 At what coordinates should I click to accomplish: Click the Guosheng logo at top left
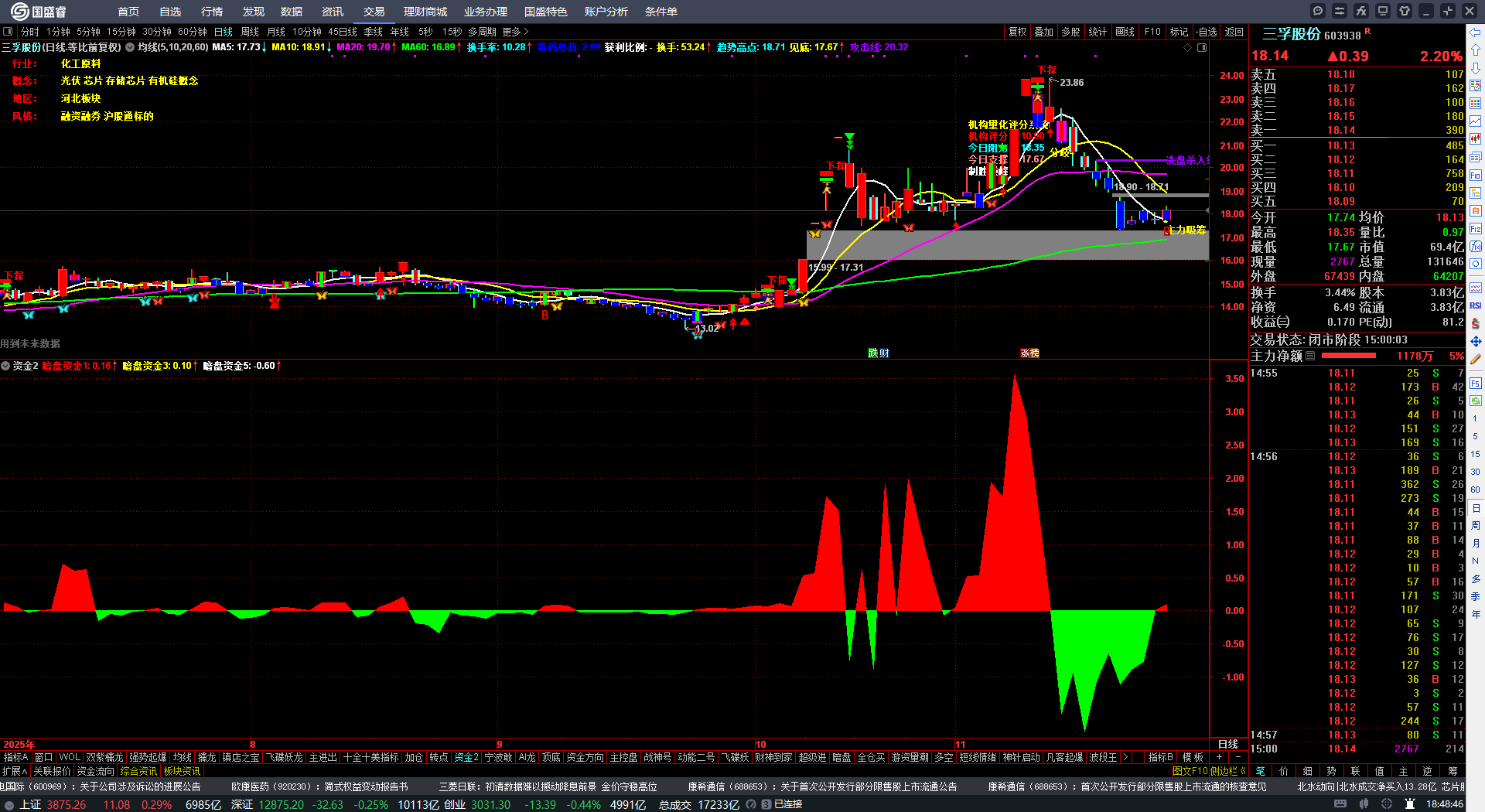[39, 12]
